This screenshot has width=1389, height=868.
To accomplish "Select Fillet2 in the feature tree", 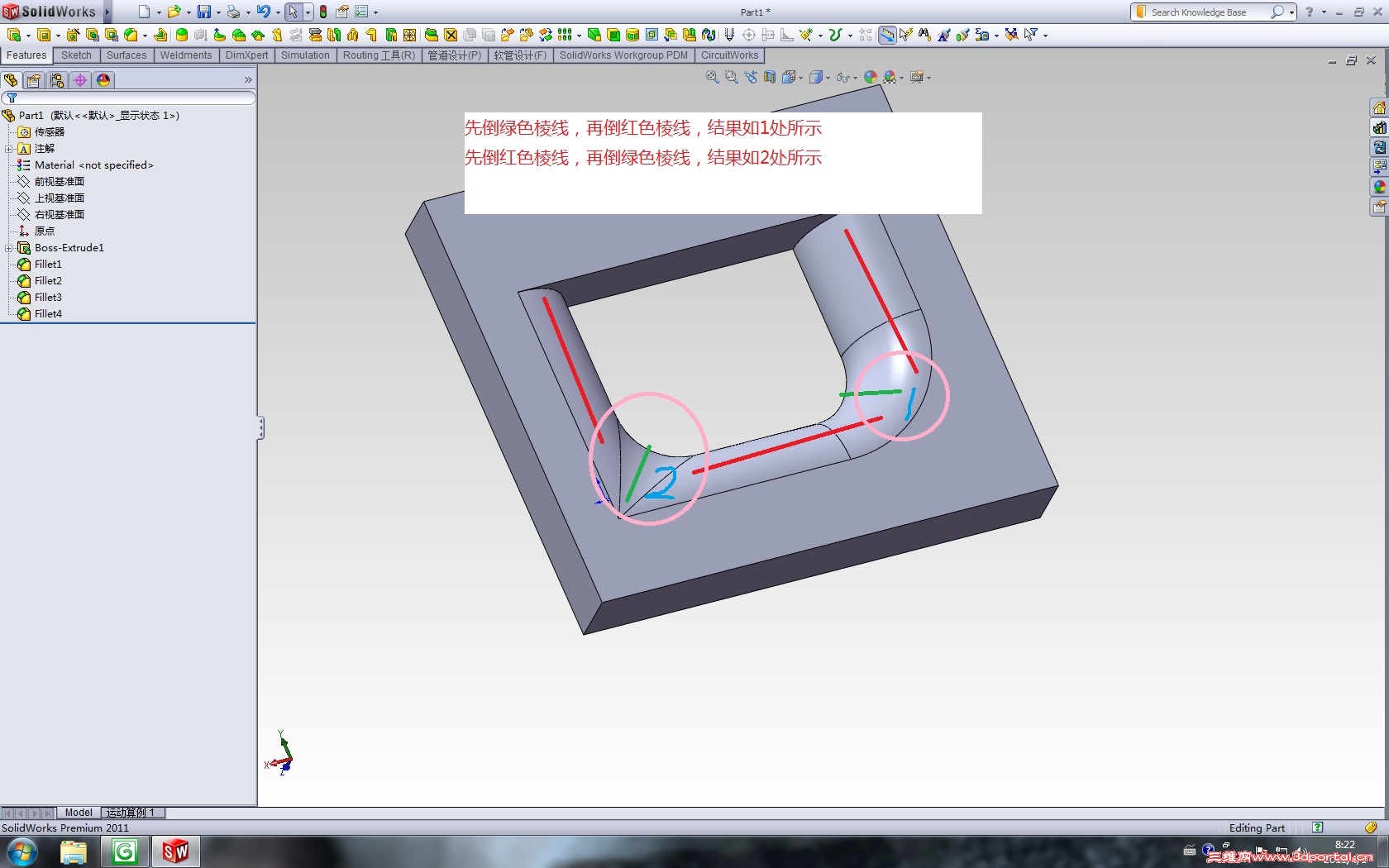I will coord(48,281).
